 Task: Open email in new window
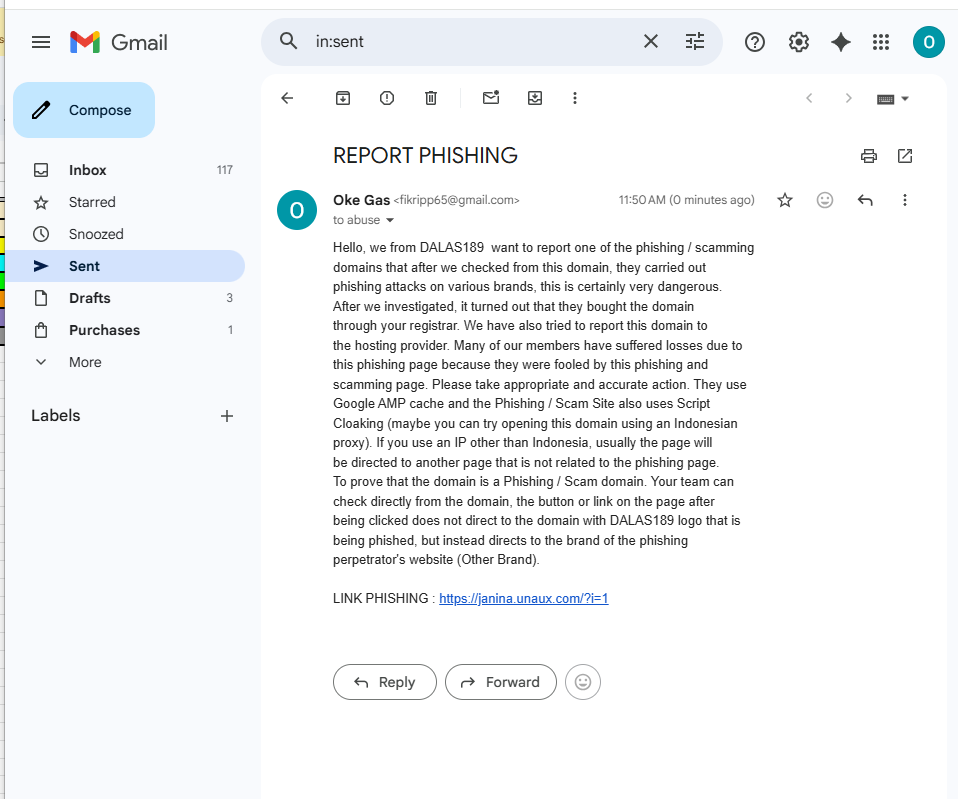905,156
